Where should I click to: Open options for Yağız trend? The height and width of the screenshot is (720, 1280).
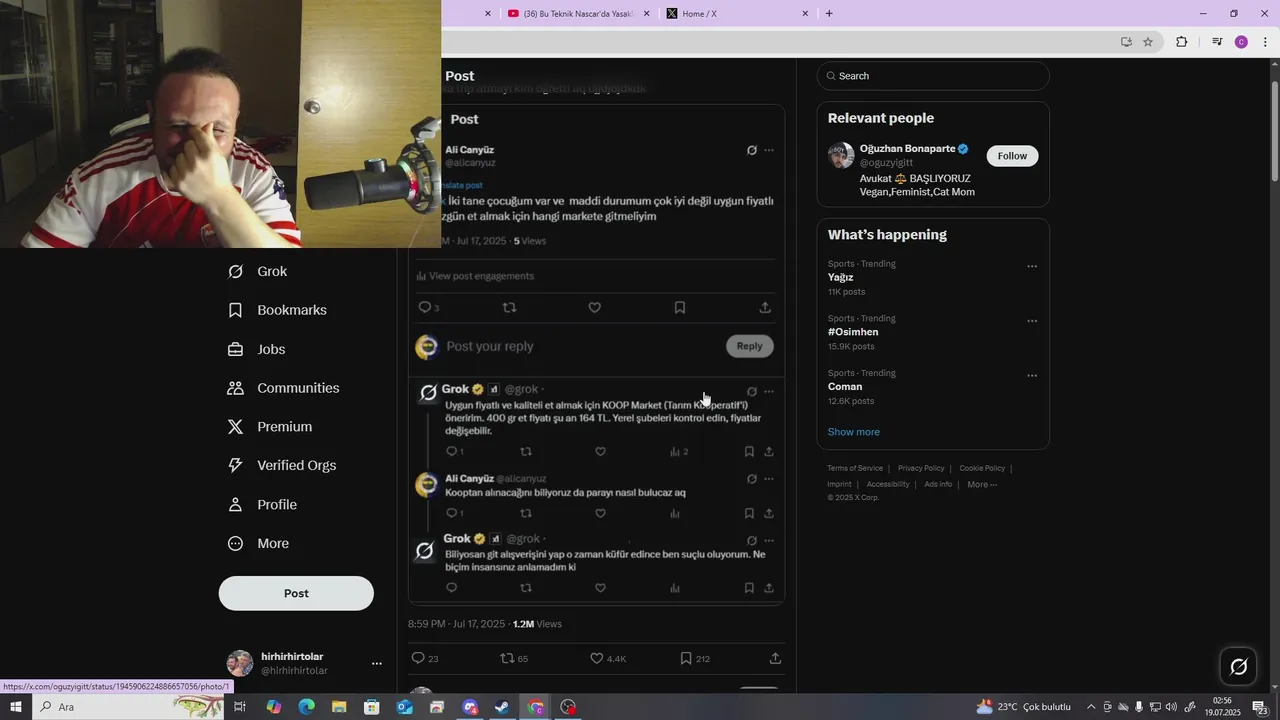coord(1032,267)
